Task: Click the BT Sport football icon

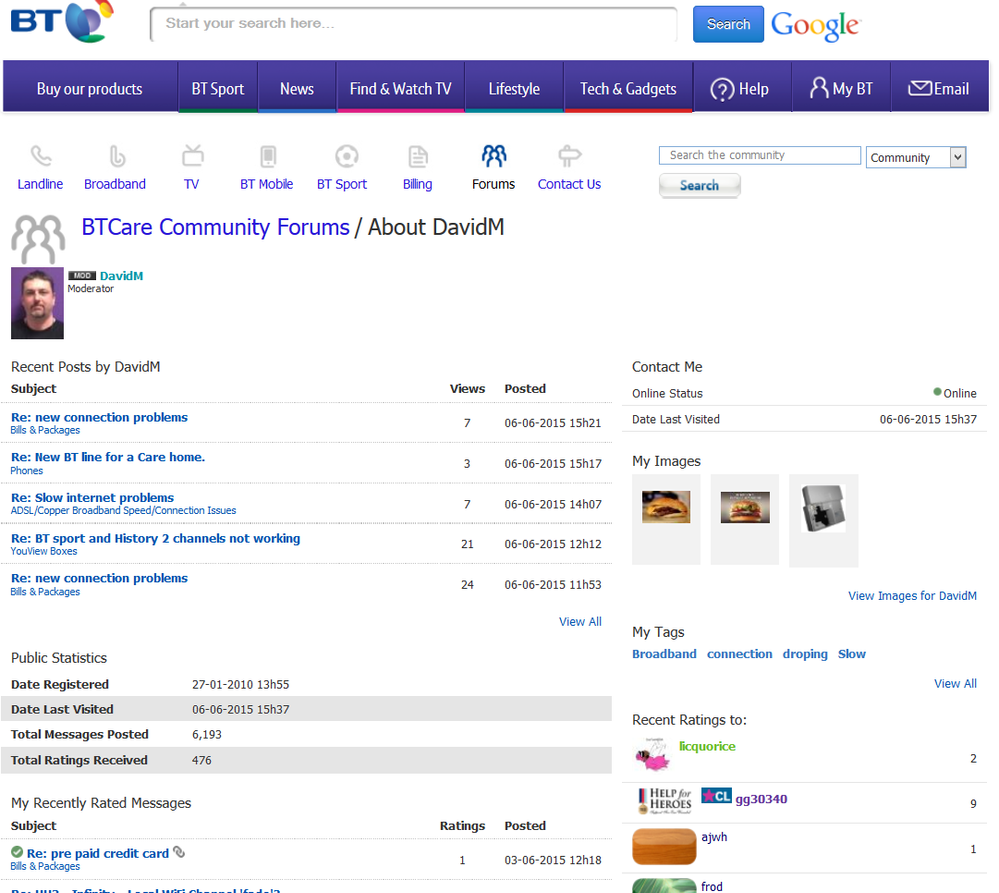Action: [x=347, y=156]
